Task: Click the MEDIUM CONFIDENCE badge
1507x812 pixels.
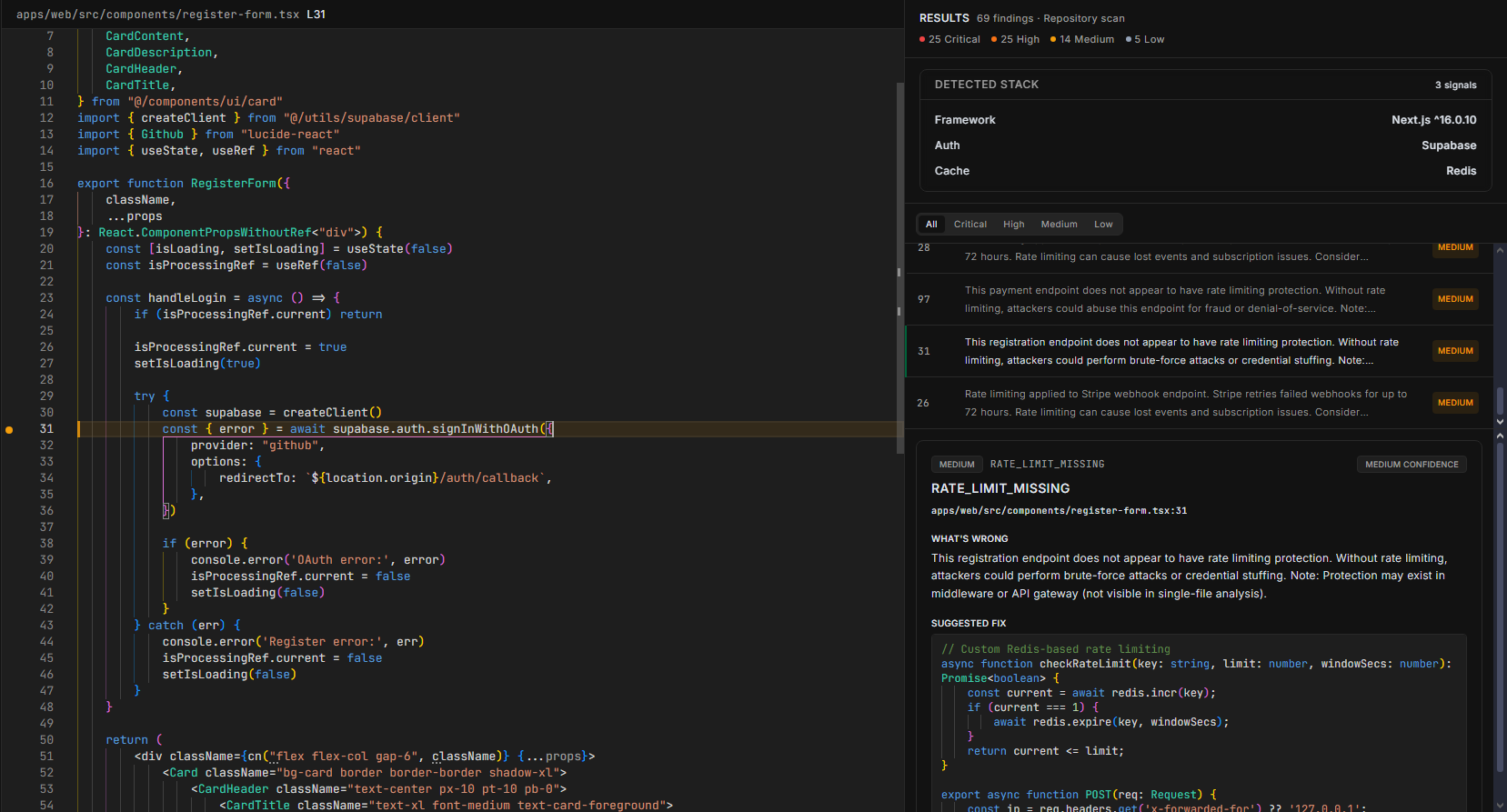Action: (x=1411, y=465)
